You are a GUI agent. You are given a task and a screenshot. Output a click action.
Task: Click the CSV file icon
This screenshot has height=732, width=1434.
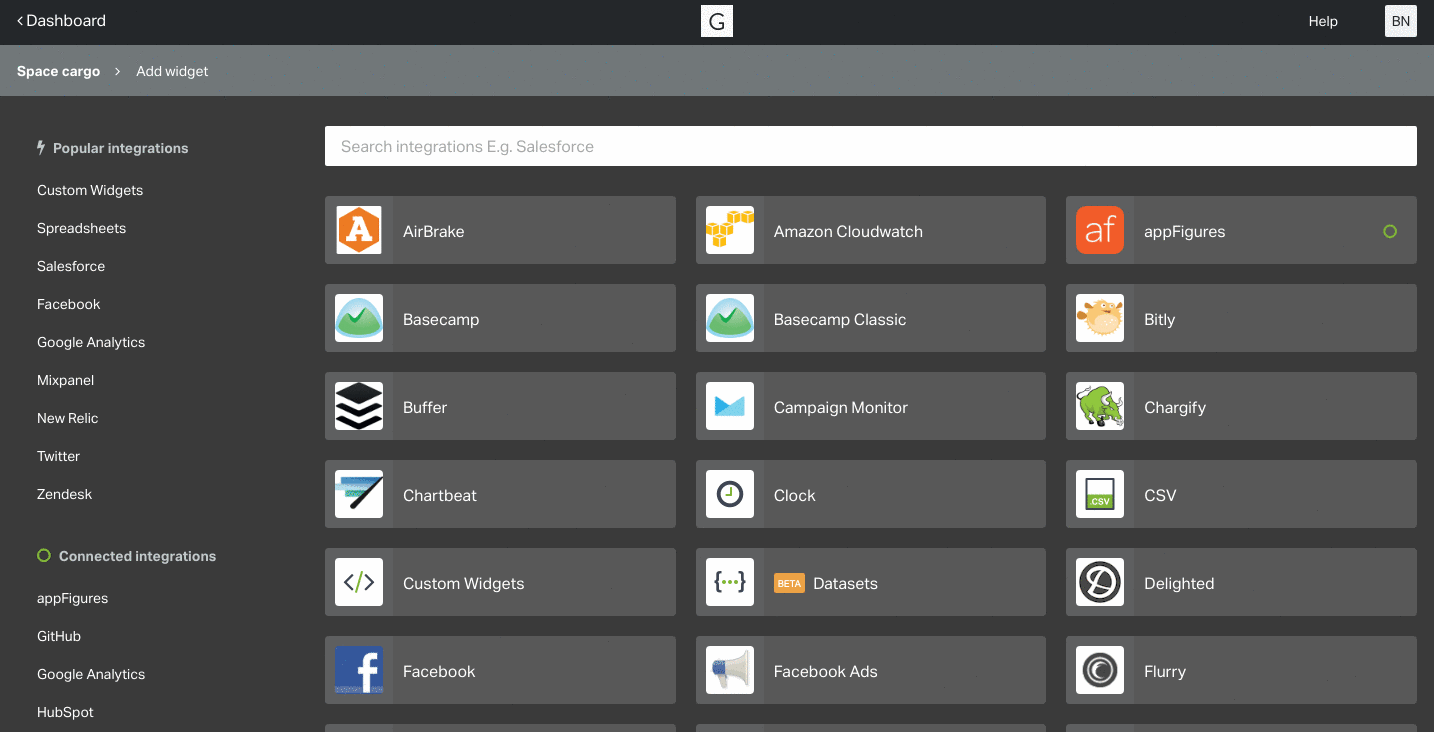pyautogui.click(x=1100, y=494)
